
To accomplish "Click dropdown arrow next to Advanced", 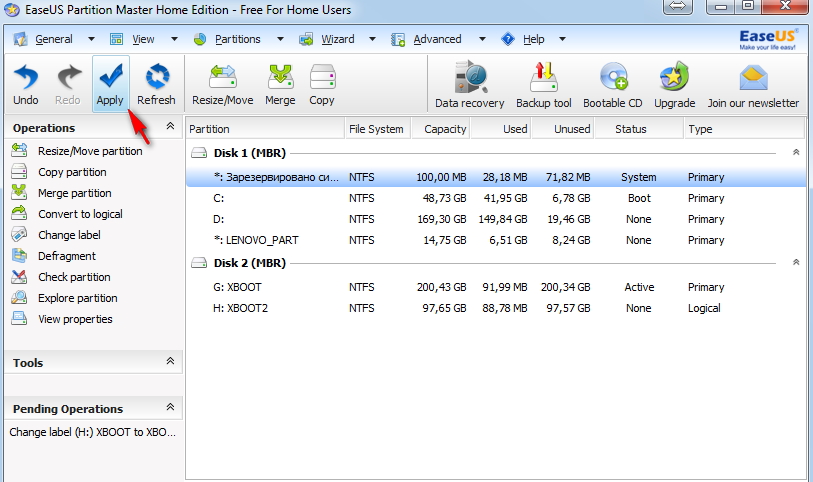I will click(x=482, y=39).
